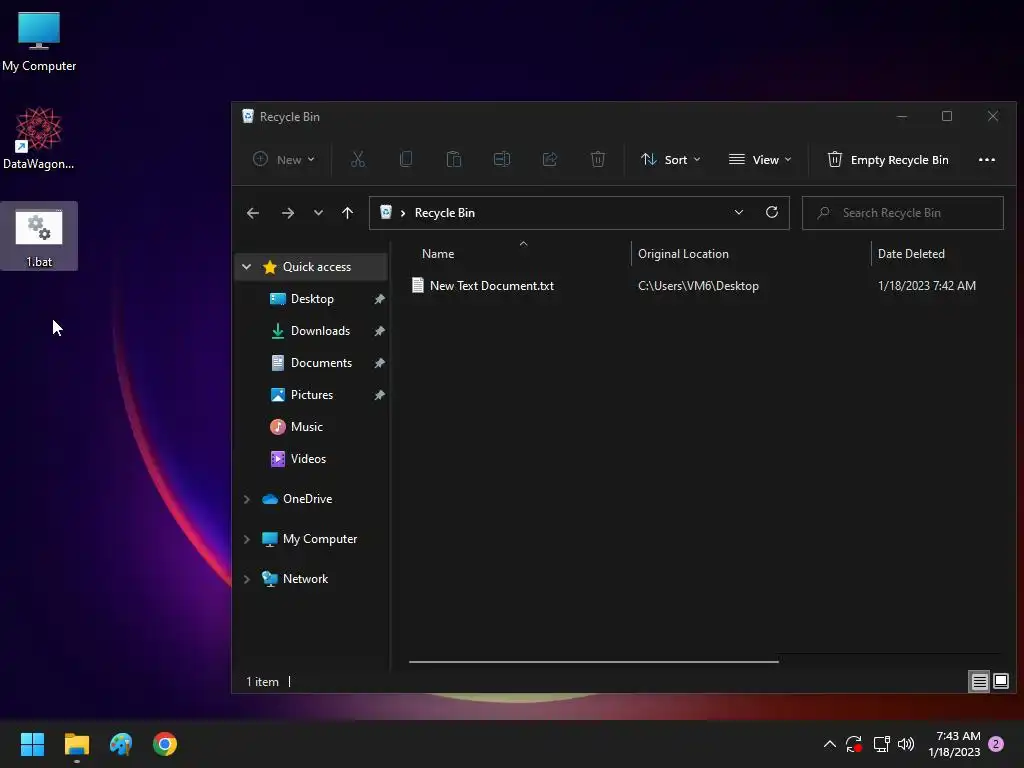Click the Recycle Bin address breadcrumb
Viewport: 1024px width, 768px height.
445,213
